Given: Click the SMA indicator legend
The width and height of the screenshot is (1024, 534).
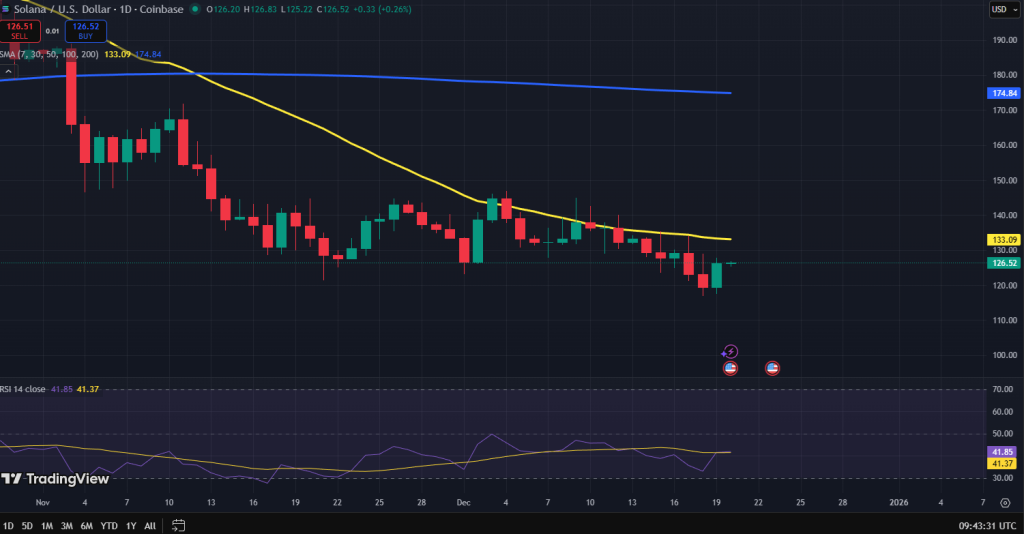Looking at the screenshot, I should [x=50, y=54].
